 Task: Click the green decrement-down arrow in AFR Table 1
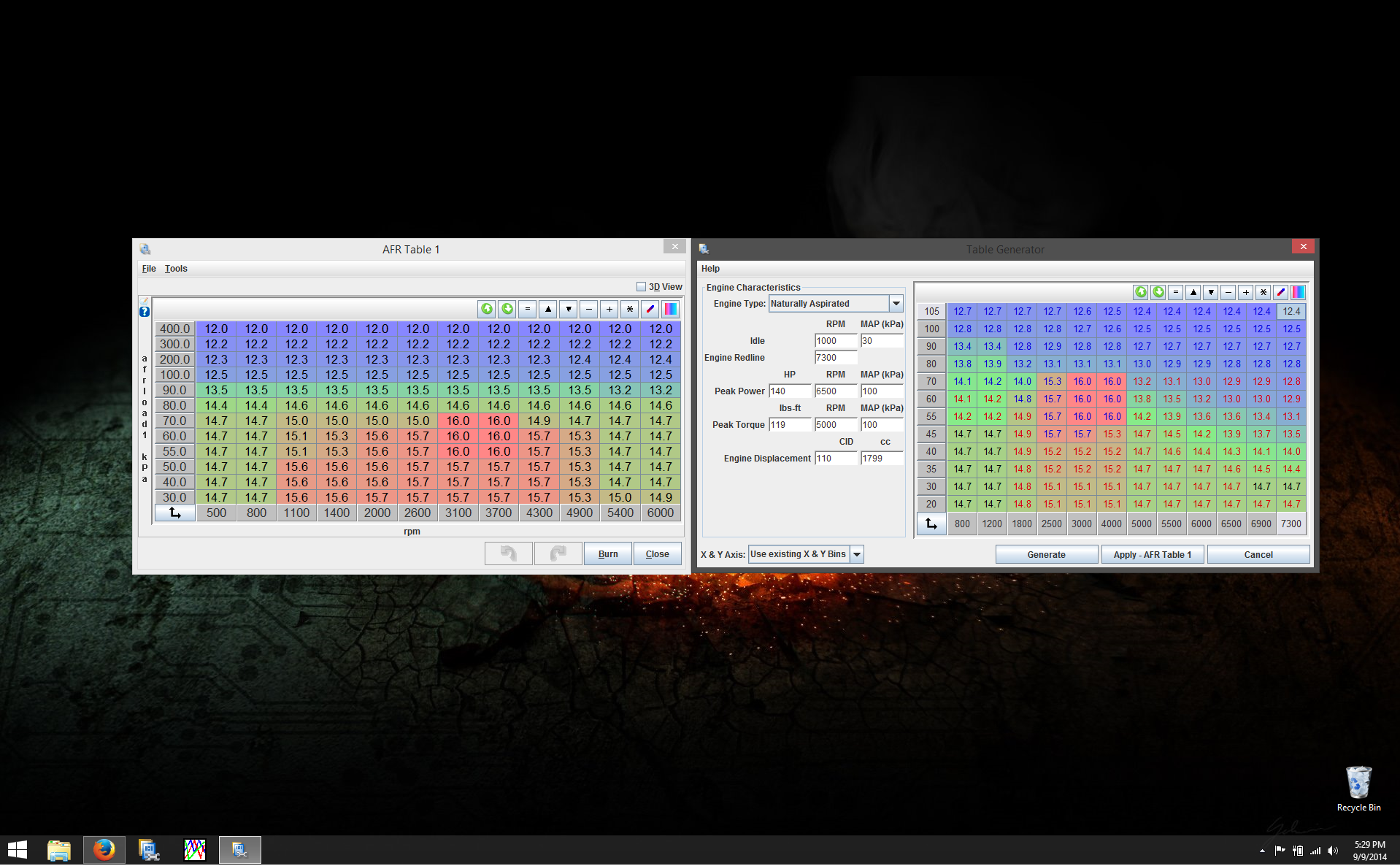point(508,309)
